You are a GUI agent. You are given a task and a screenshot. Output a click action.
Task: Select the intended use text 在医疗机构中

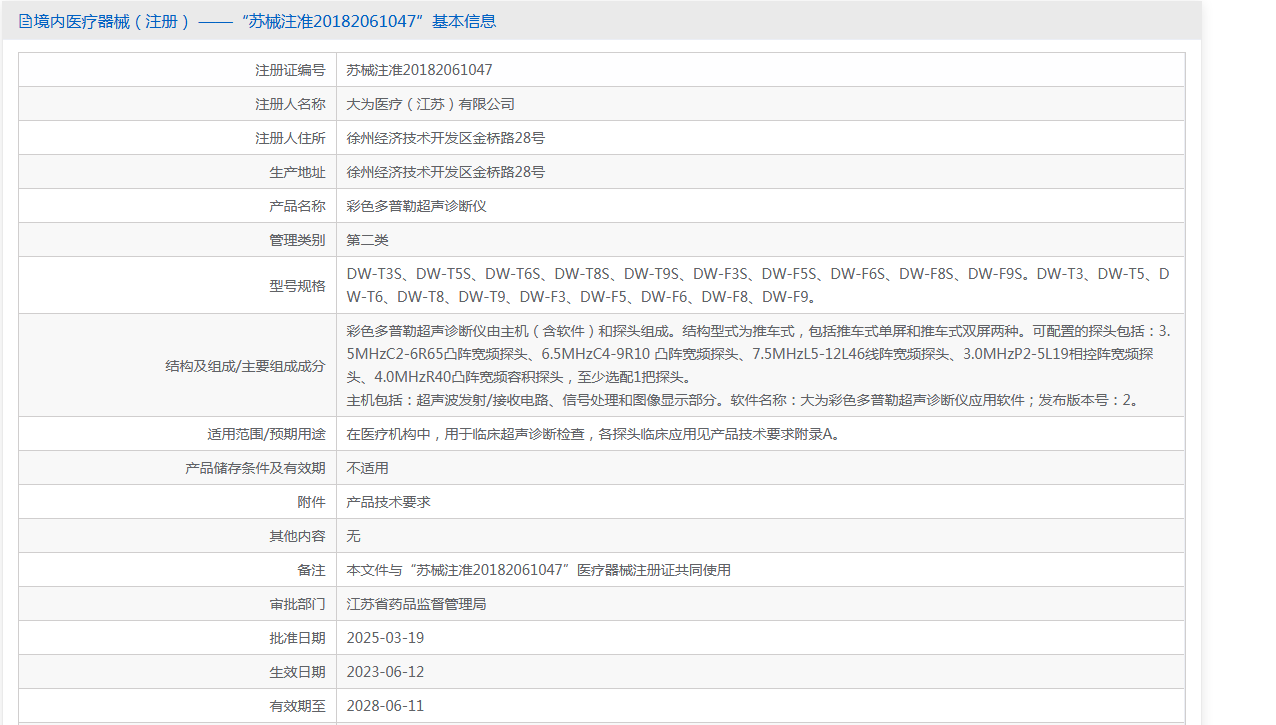(x=593, y=434)
